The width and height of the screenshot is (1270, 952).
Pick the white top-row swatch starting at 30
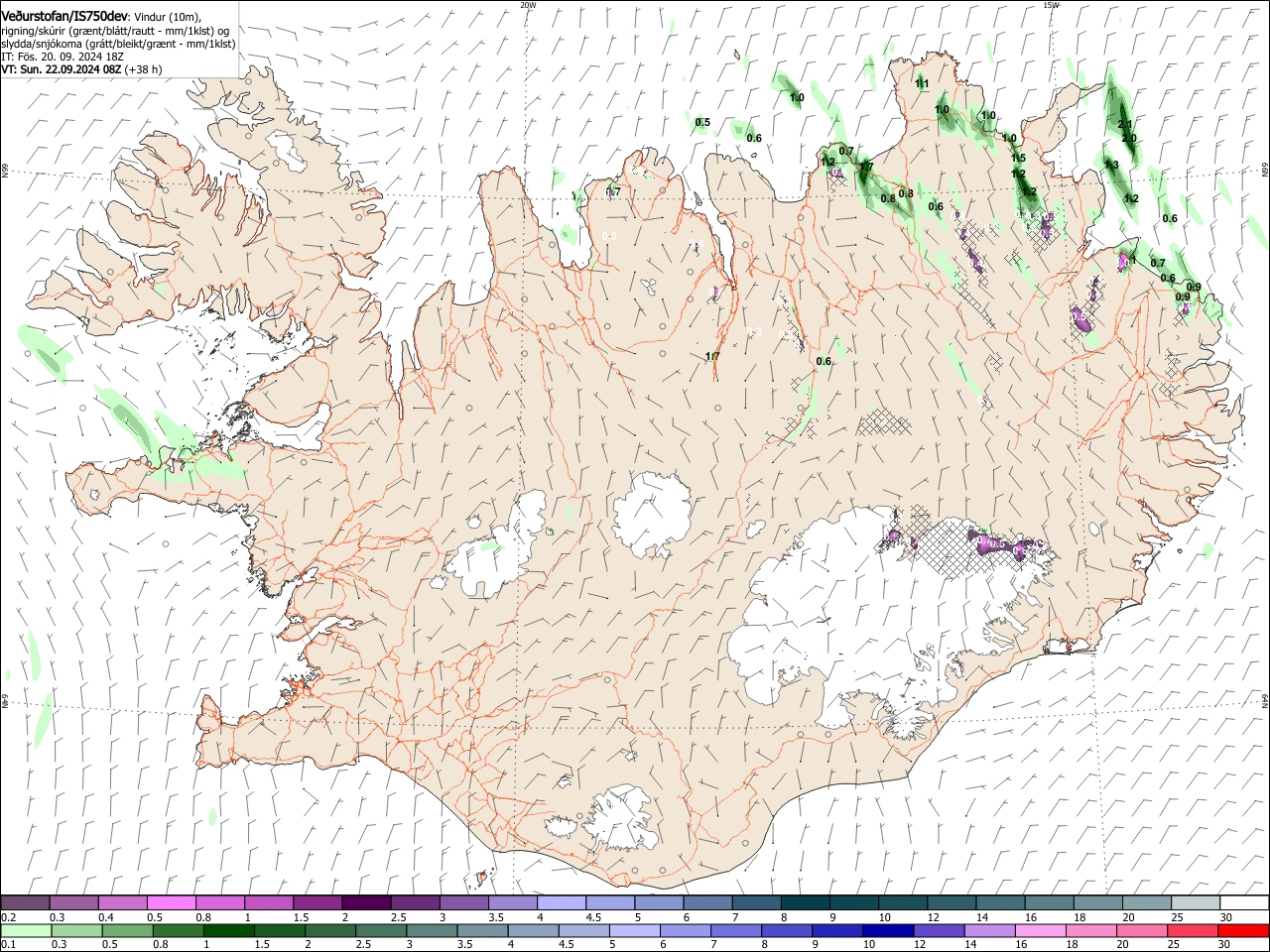pos(1245,903)
